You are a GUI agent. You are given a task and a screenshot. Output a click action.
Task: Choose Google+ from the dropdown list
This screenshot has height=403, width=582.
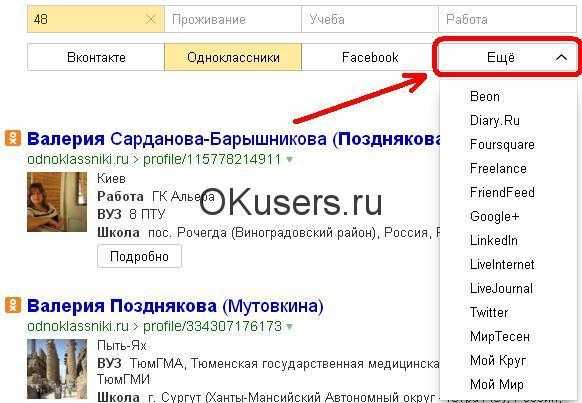(x=494, y=216)
